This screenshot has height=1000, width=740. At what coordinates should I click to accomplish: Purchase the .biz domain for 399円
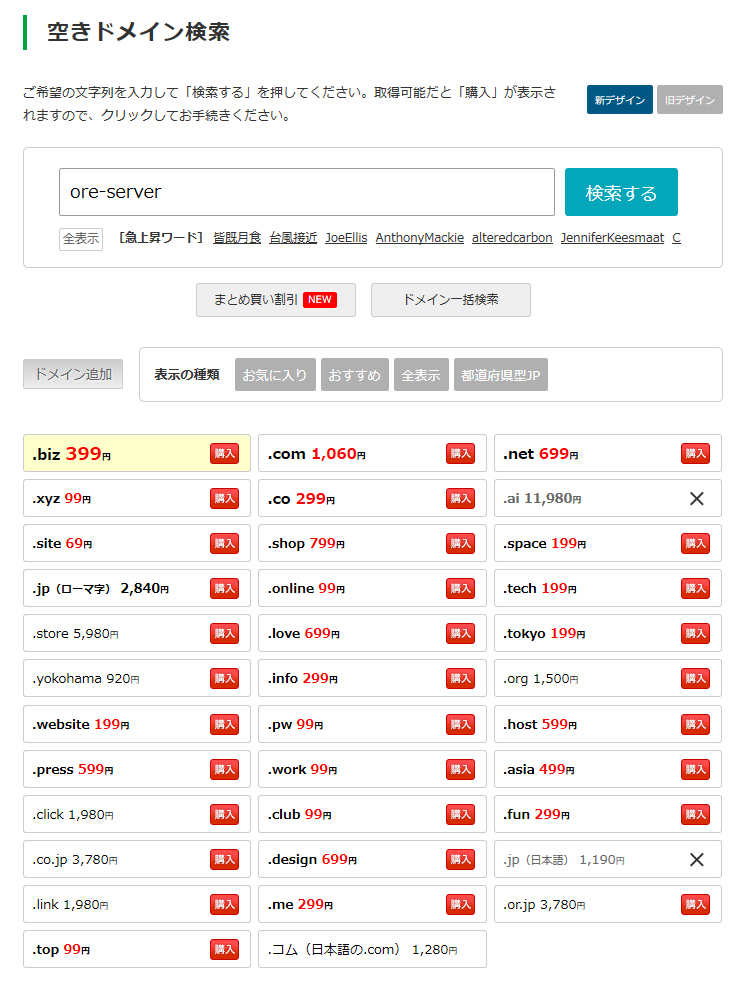225,453
